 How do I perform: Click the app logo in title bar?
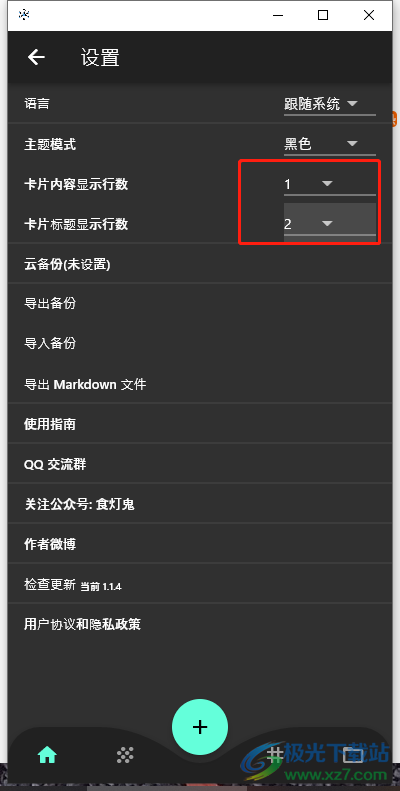[x=24, y=15]
